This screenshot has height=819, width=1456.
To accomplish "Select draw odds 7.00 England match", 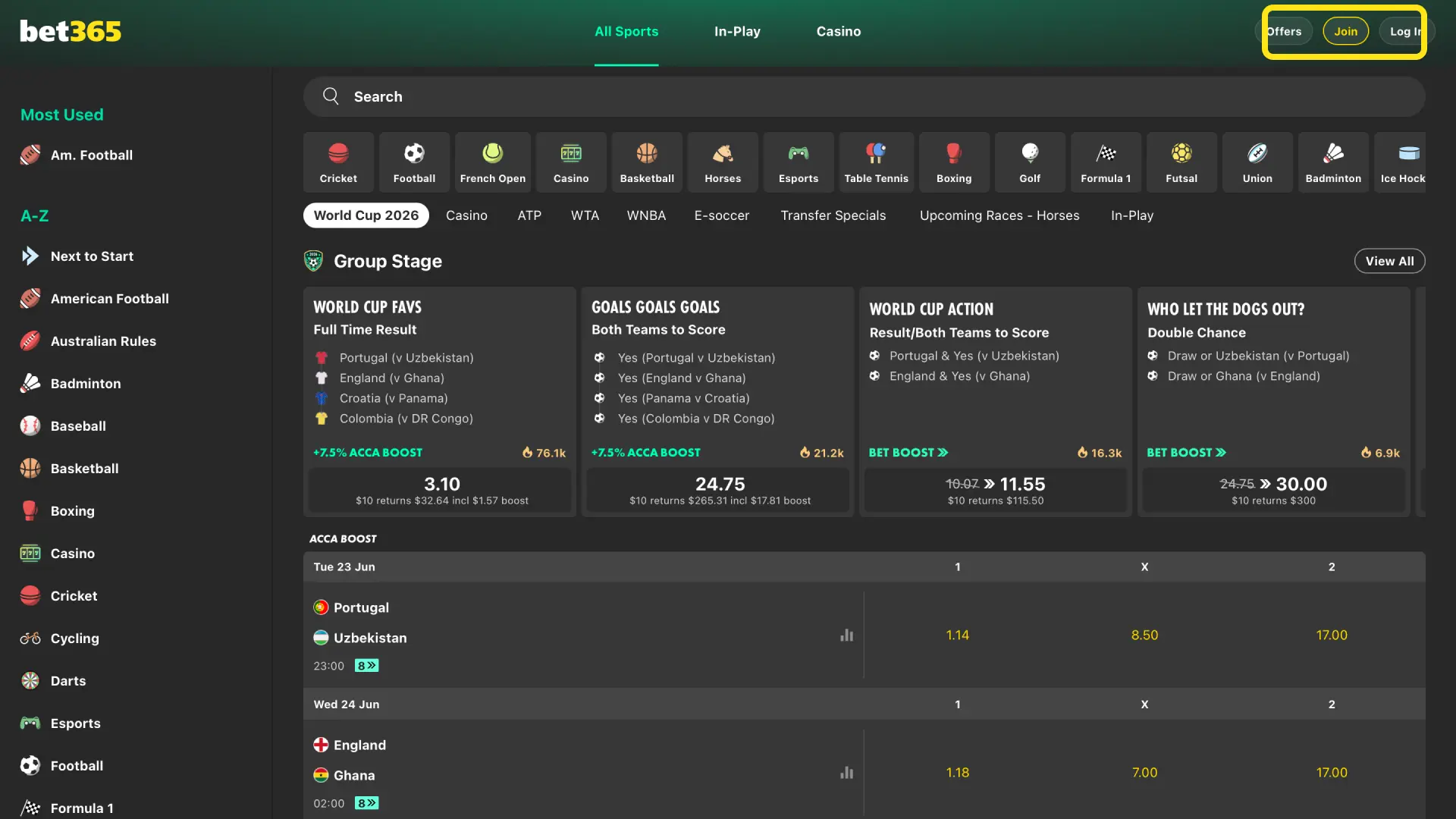I will point(1144,773).
